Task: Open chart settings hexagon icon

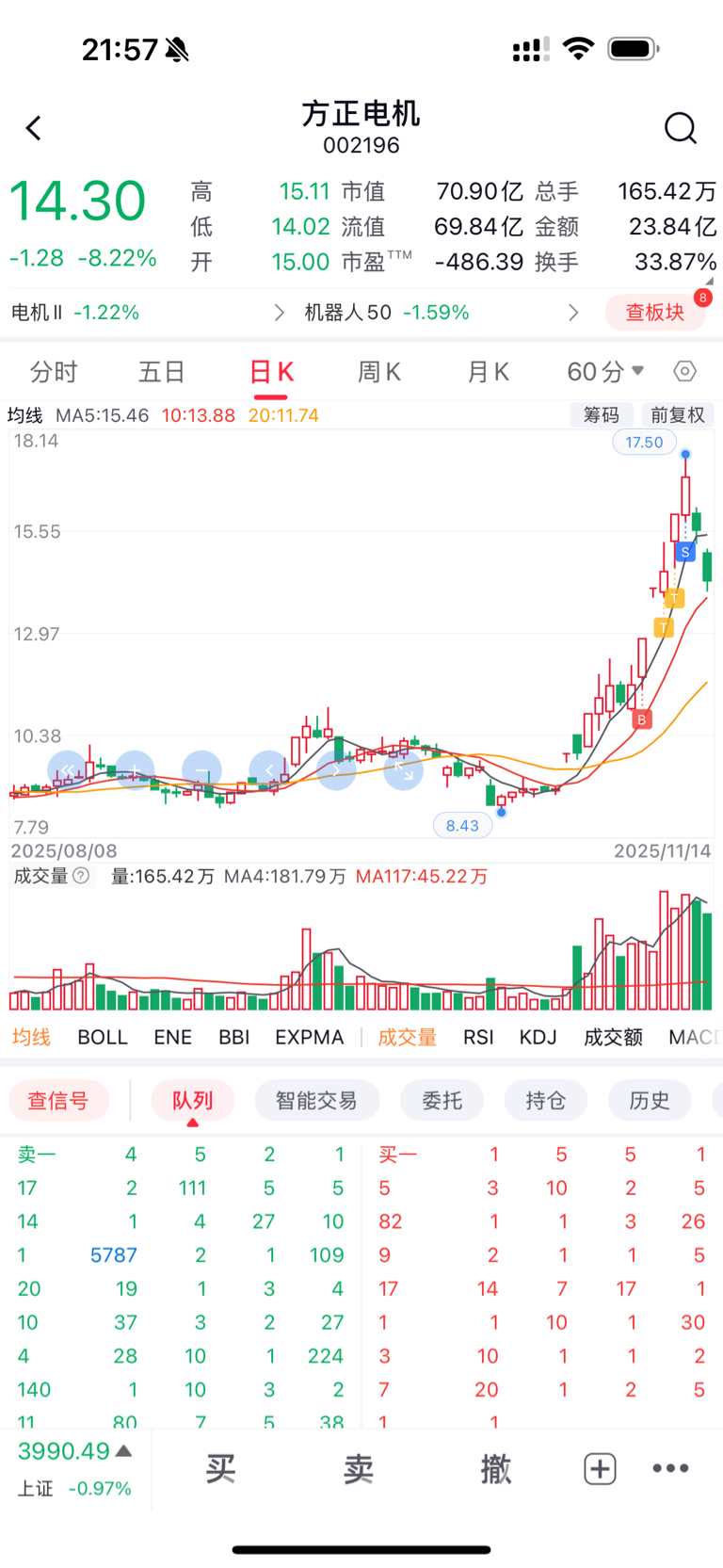Action: pos(685,371)
